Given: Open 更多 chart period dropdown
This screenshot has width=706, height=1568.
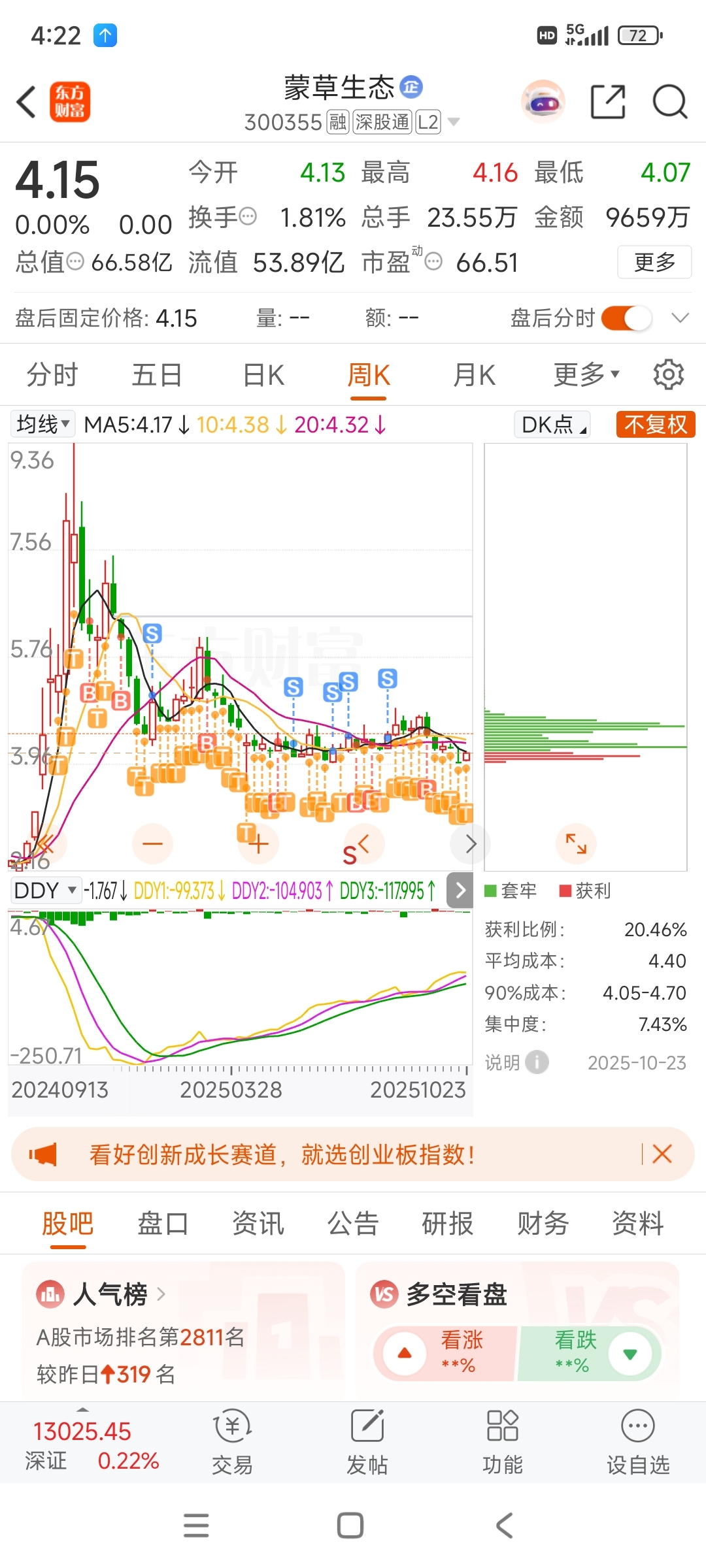Looking at the screenshot, I should (x=586, y=374).
